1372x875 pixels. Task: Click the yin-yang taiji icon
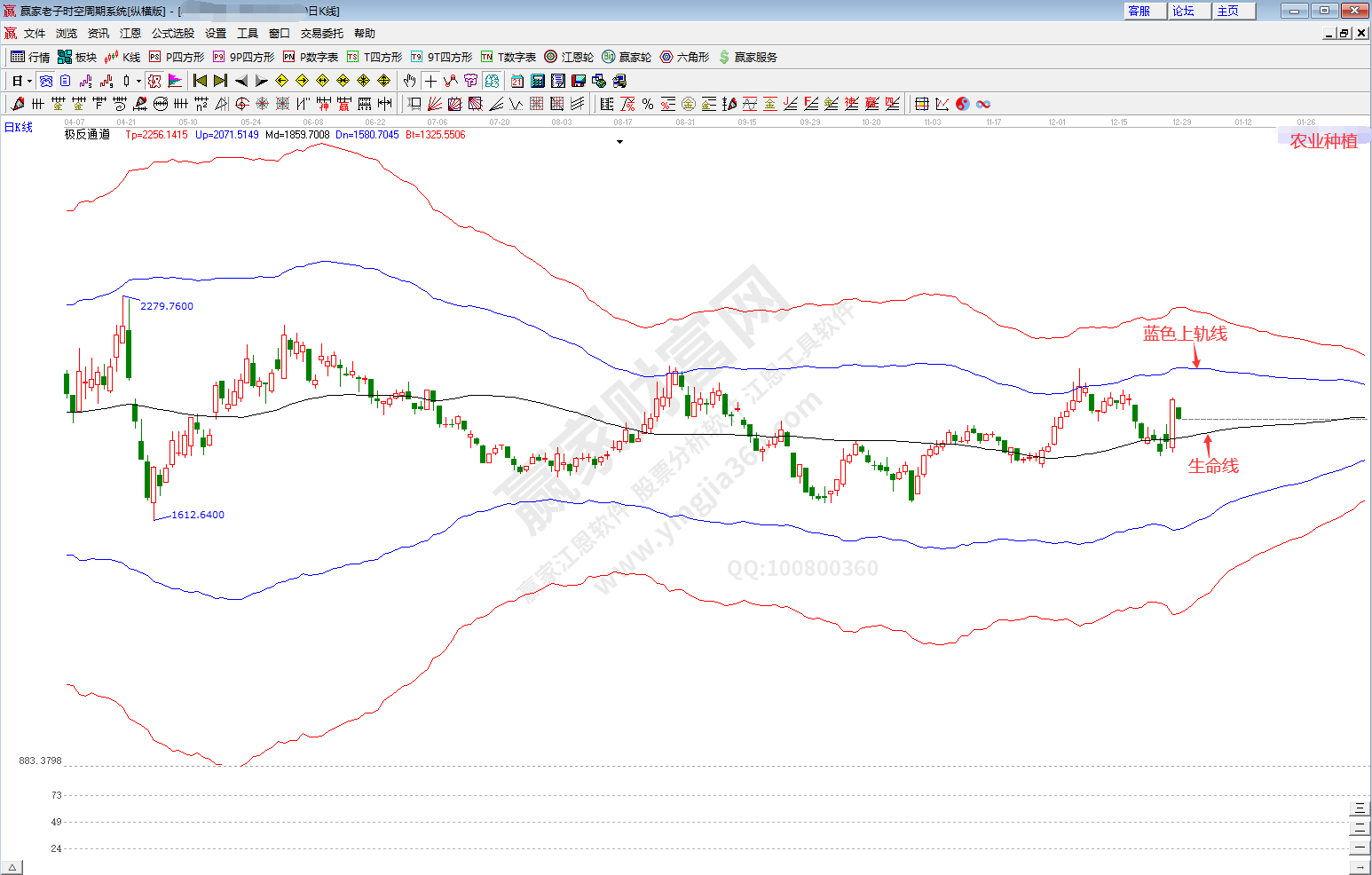click(x=963, y=104)
